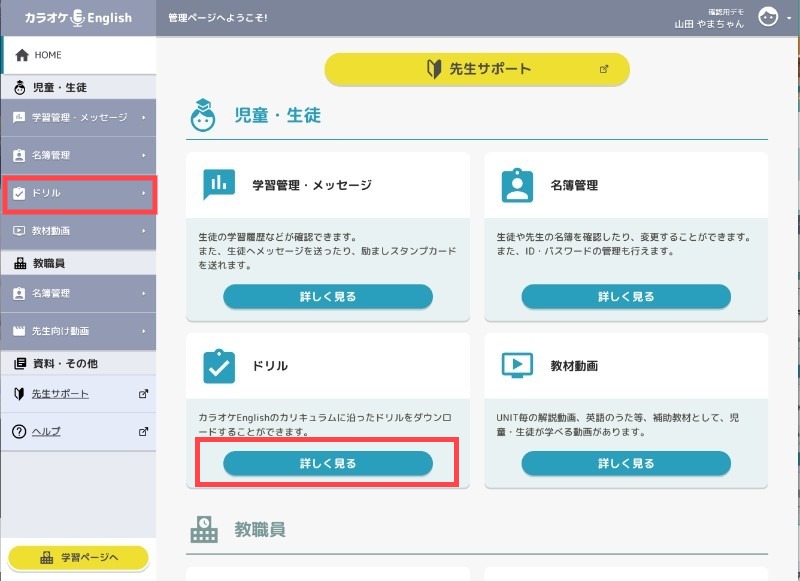Expand the ドリル sidebar arrow
This screenshot has width=800, height=581.
144,193
